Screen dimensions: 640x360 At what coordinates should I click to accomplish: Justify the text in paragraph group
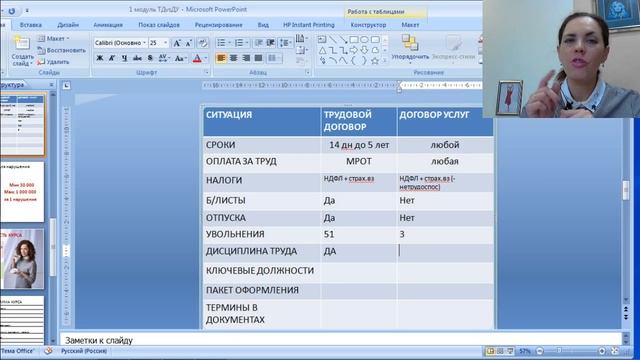(258, 58)
